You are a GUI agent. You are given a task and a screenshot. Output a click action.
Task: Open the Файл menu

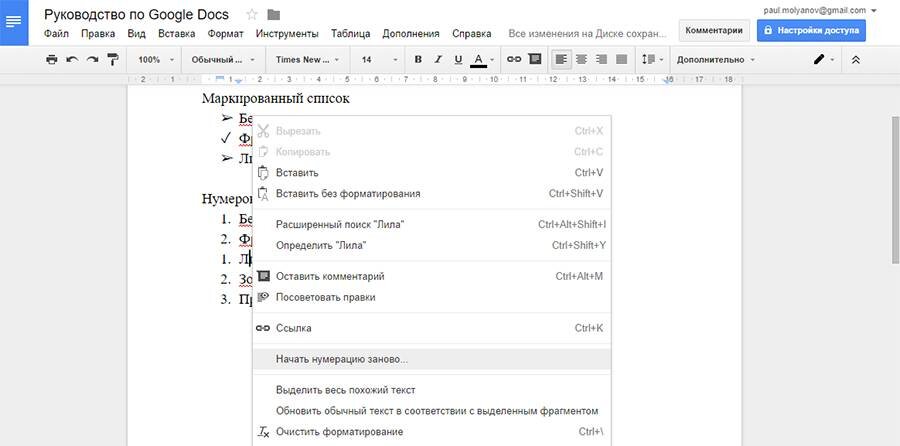click(56, 34)
